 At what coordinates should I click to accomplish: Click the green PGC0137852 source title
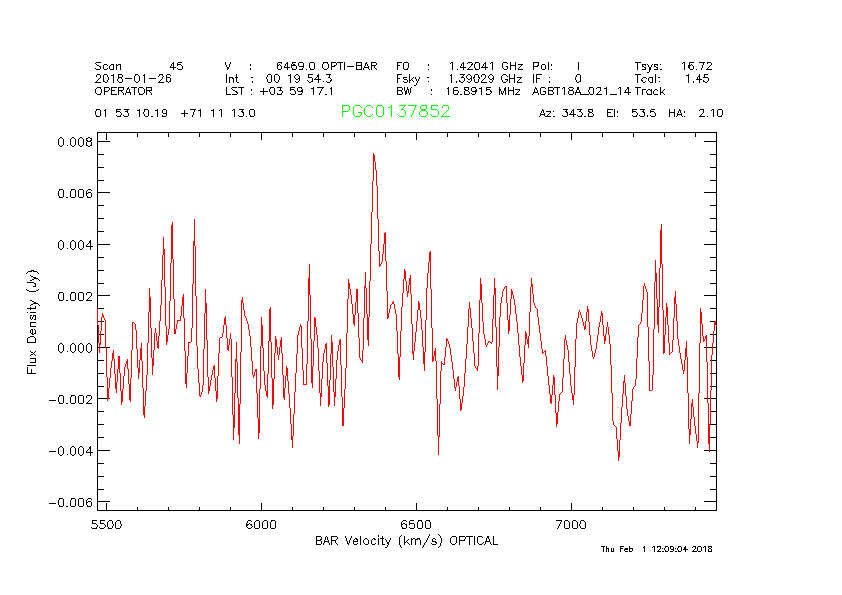coord(395,112)
